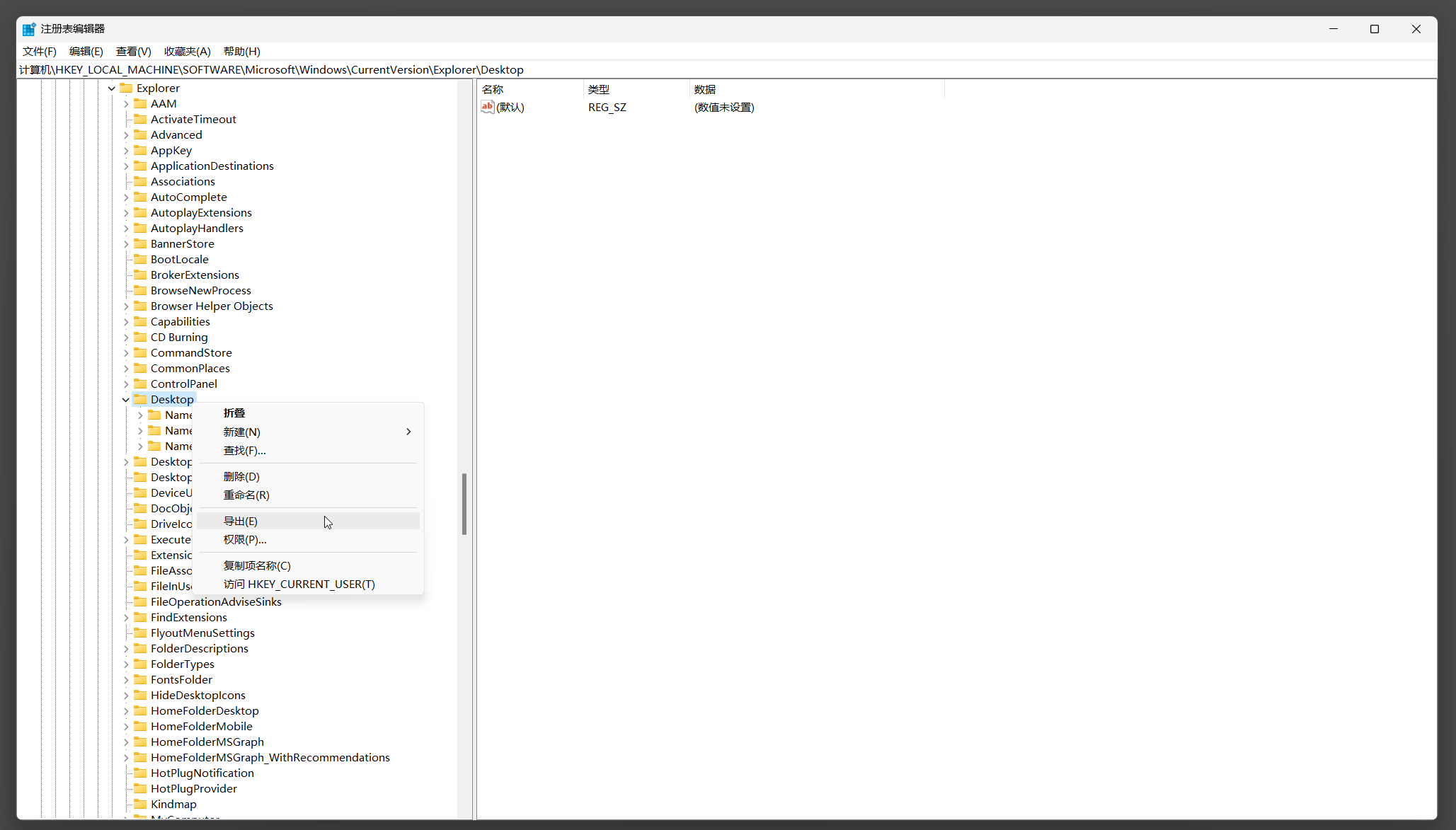Open the 查看(V) menu
This screenshot has width=1456, height=830.
(134, 52)
